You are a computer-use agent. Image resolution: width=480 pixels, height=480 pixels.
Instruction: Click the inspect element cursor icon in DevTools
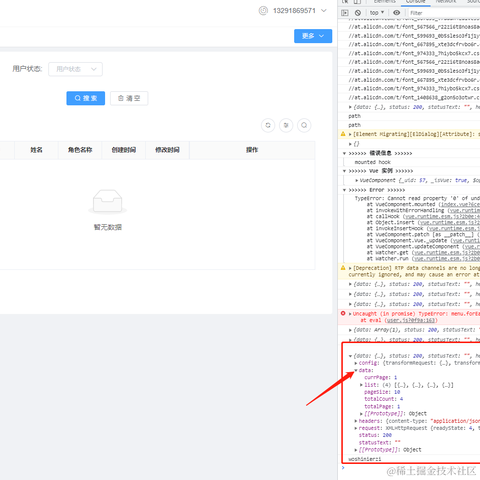(x=345, y=2)
